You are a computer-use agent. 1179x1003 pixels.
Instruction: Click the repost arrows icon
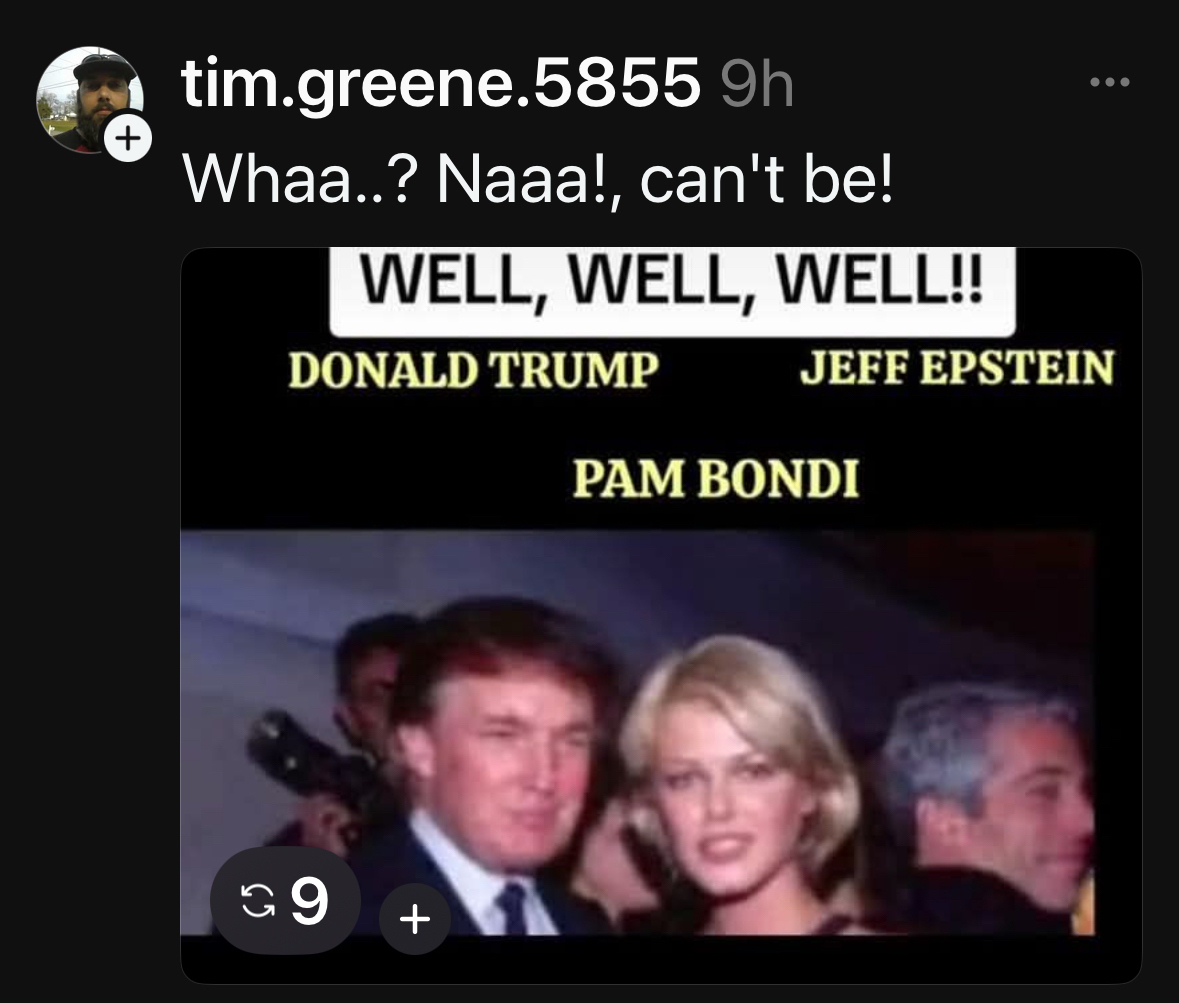[257, 900]
